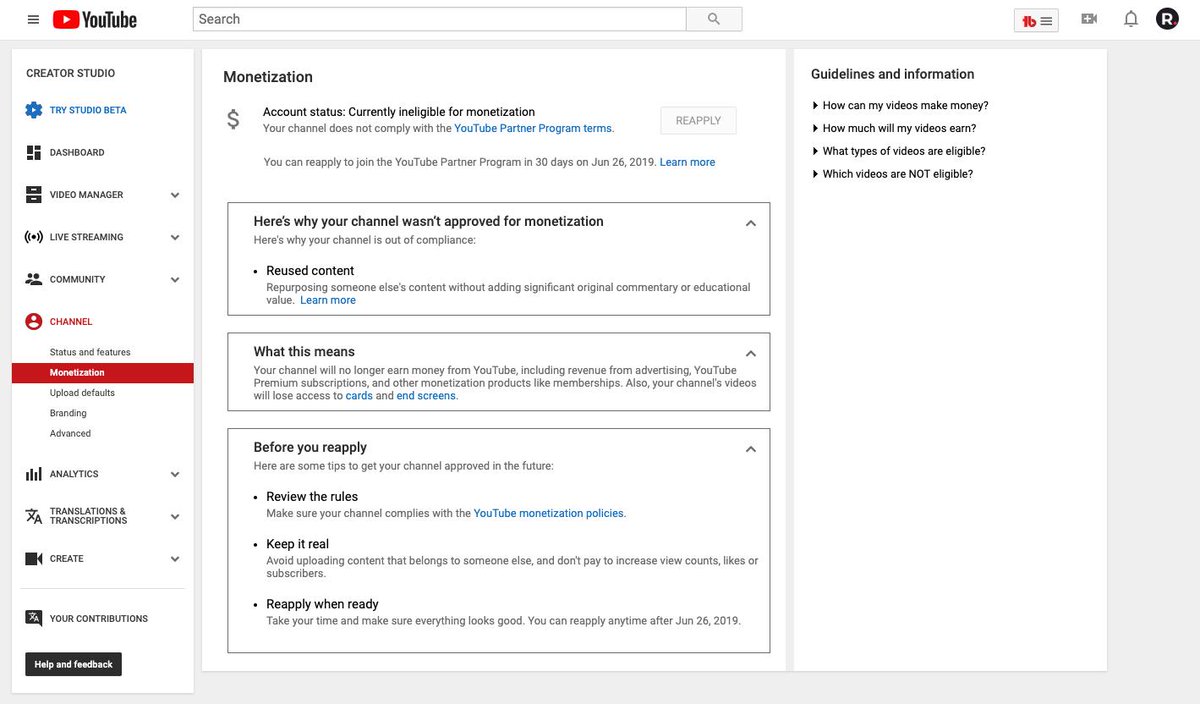The width and height of the screenshot is (1200, 704).
Task: Select the Monetization submenu item
Action: pos(103,373)
